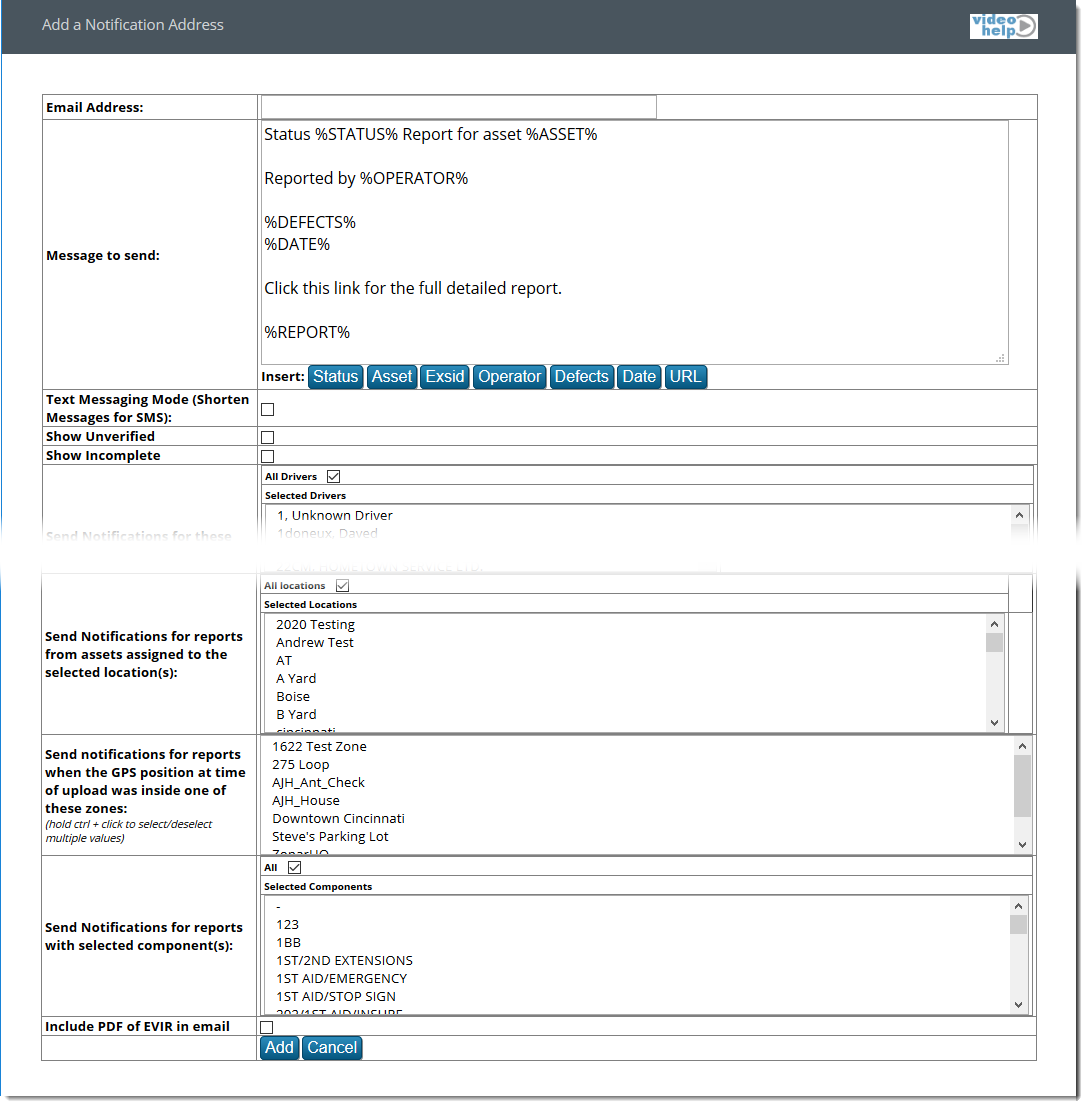Select the 'AJH_Ant_Check' zone
The image size is (1086, 1106).
click(318, 783)
